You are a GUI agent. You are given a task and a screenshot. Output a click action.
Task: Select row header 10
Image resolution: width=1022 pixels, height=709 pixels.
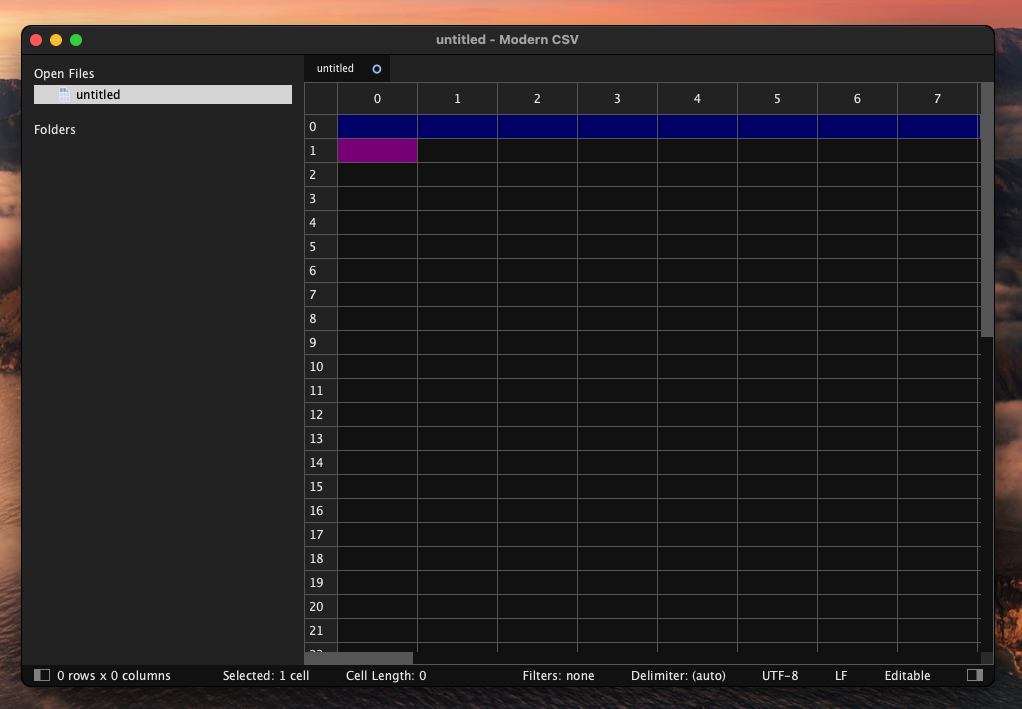pyautogui.click(x=320, y=367)
